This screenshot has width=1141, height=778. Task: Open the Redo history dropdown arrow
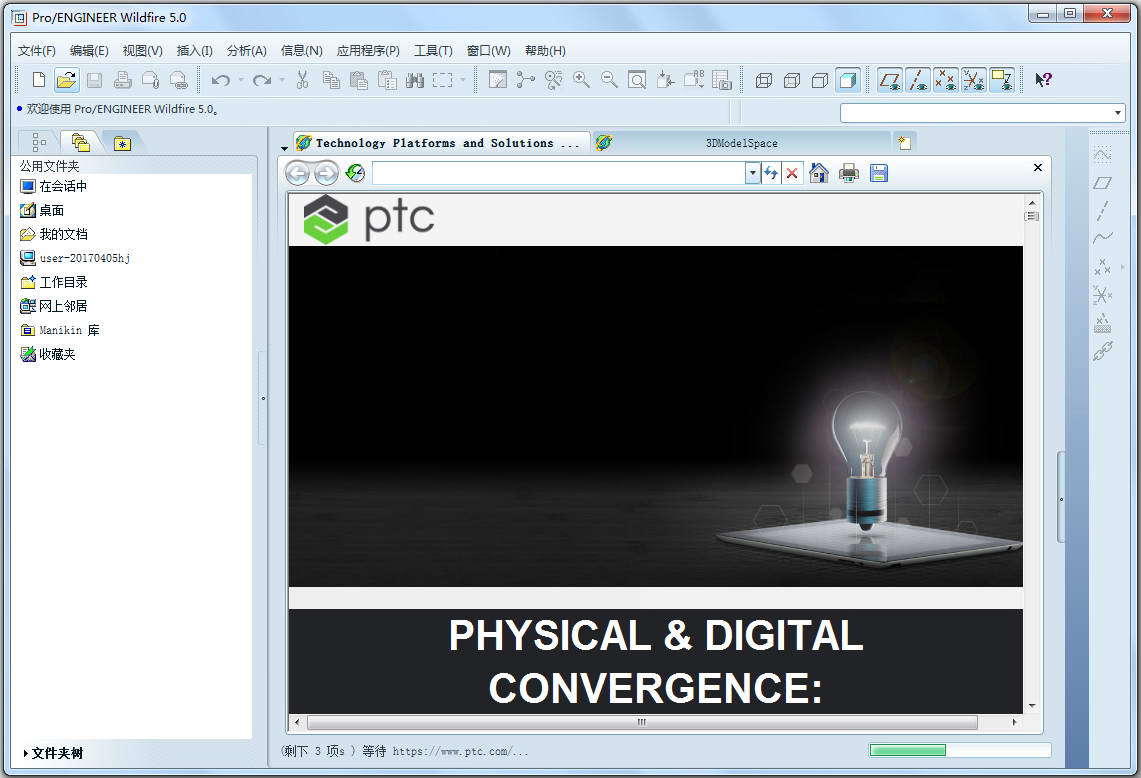coord(282,80)
